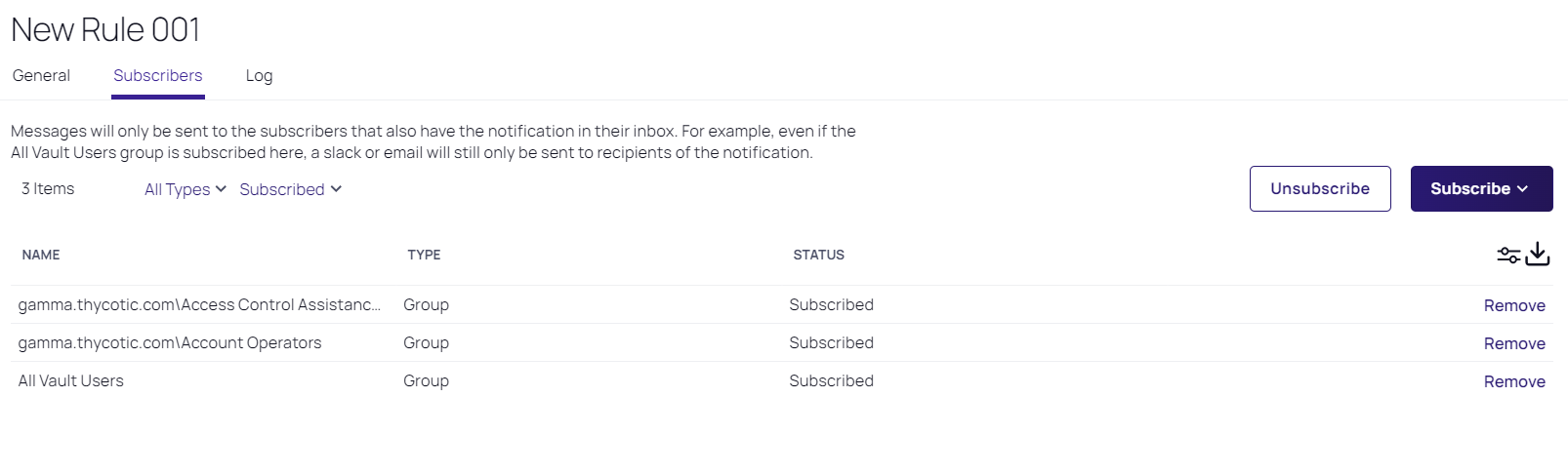Switch to the General tab
This screenshot has width=1568, height=476.
click(x=41, y=76)
